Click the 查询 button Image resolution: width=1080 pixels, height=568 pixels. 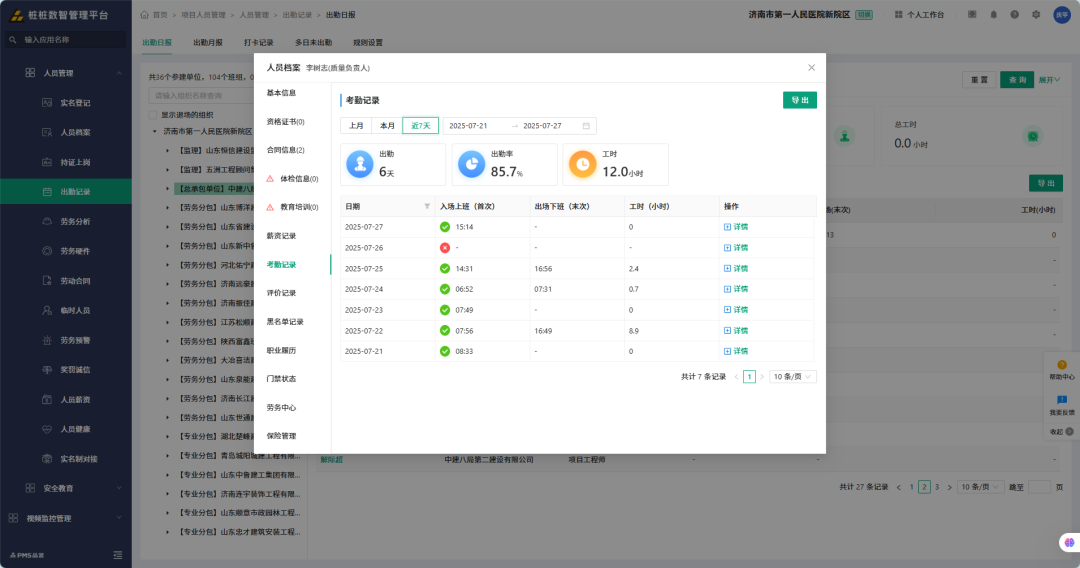1017,80
